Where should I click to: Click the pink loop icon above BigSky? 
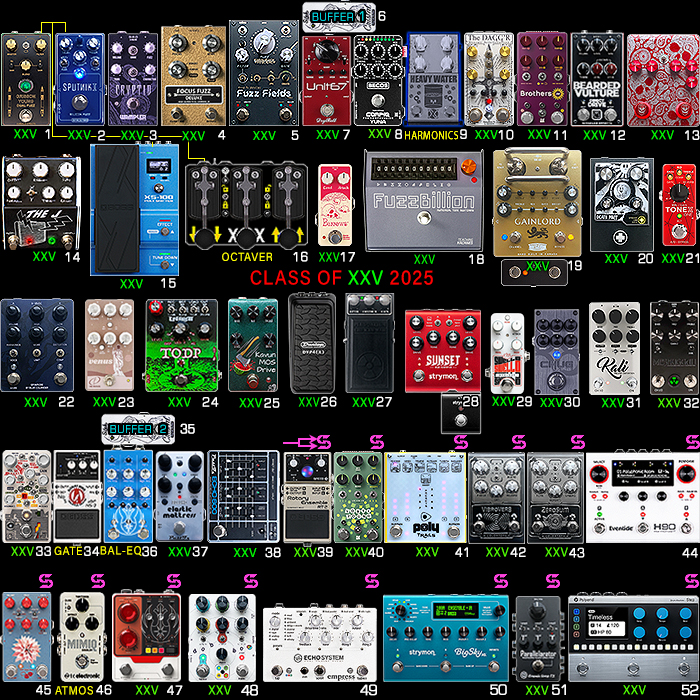[x=501, y=581]
